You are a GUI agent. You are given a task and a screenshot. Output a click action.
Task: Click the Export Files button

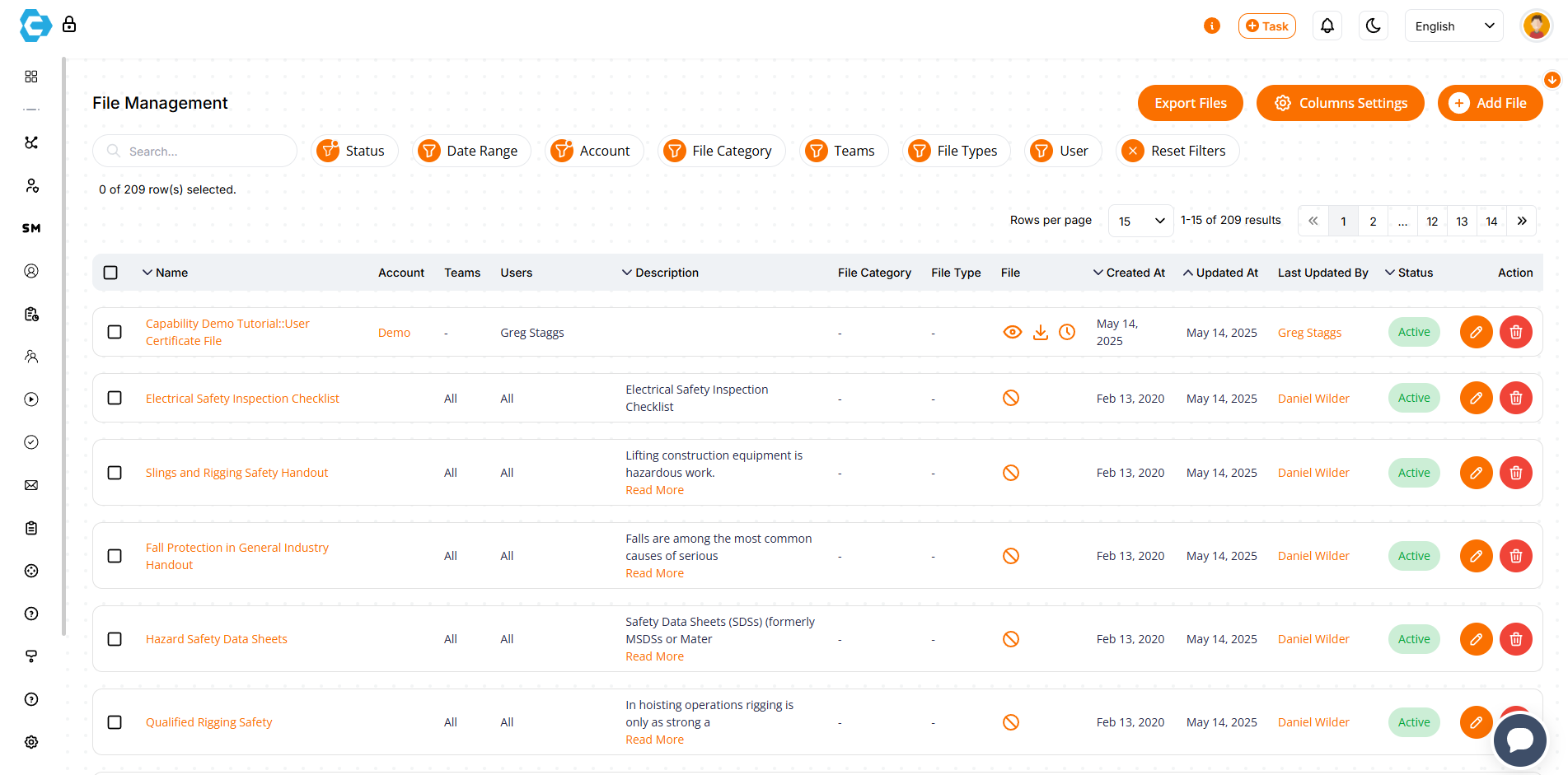coord(1190,103)
